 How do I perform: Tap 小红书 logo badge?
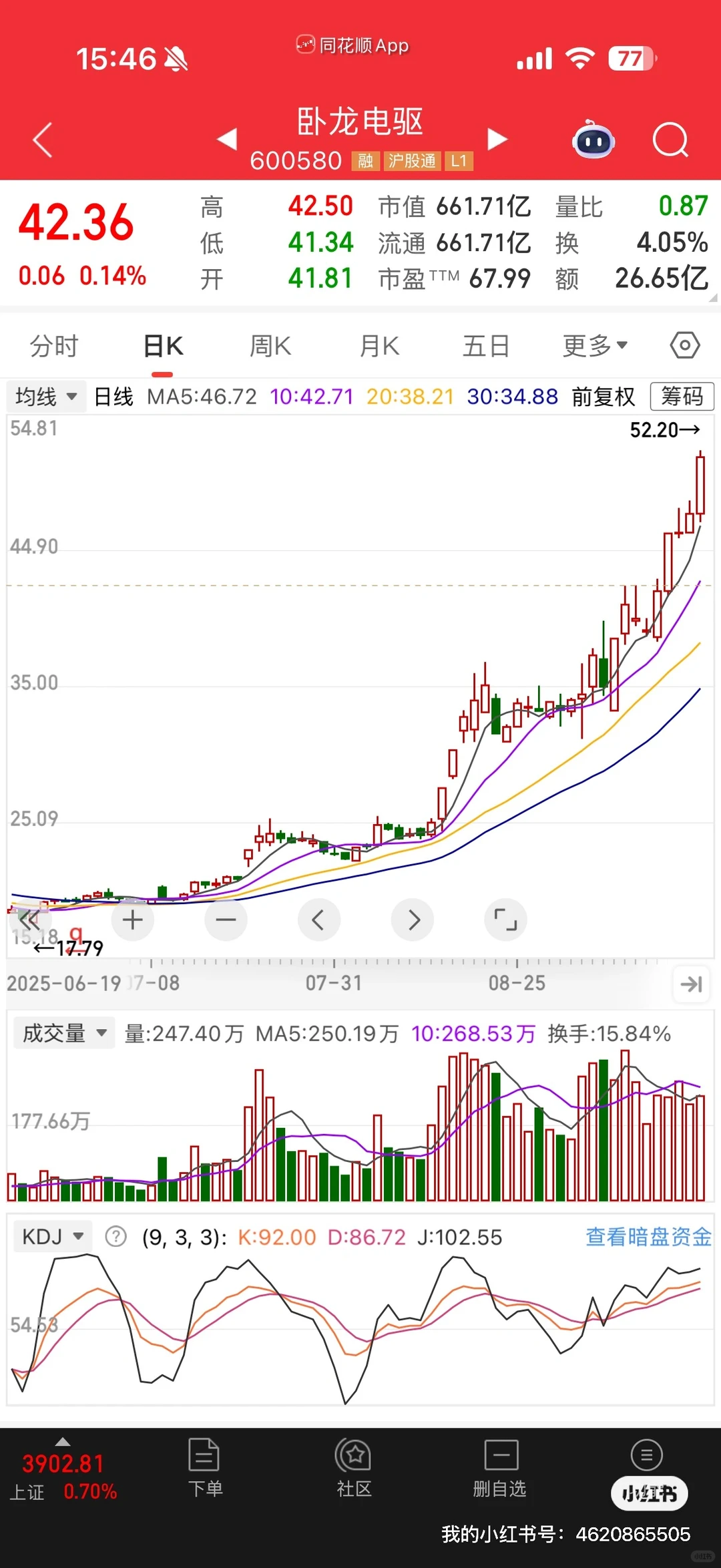click(x=650, y=1493)
